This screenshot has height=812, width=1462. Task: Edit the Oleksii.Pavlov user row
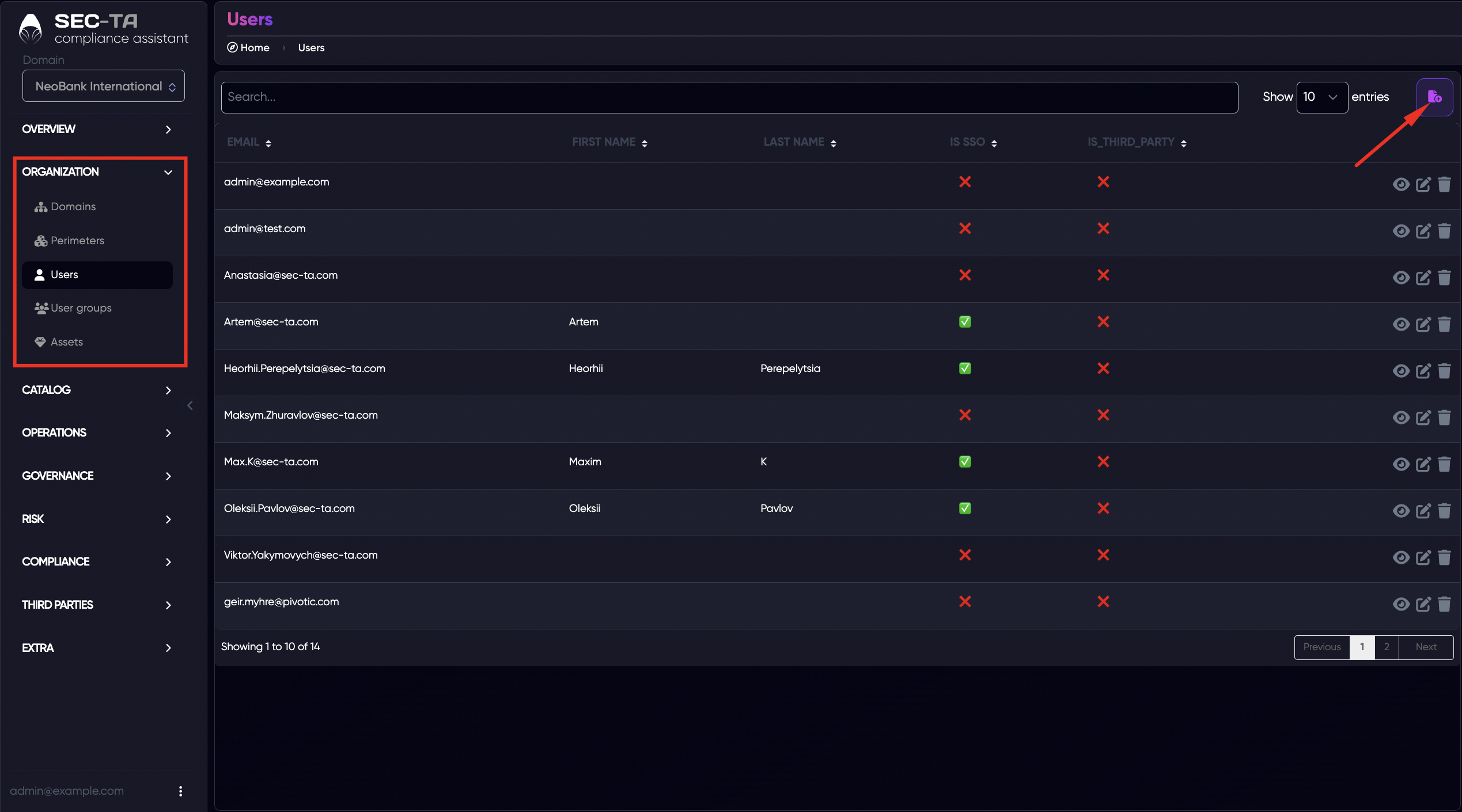click(x=1423, y=511)
